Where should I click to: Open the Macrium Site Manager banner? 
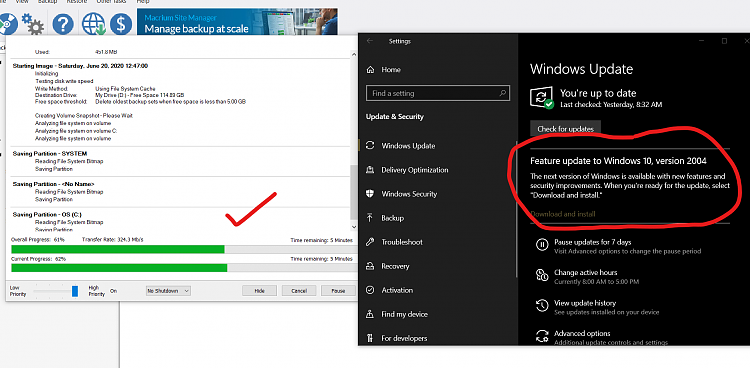pos(237,22)
